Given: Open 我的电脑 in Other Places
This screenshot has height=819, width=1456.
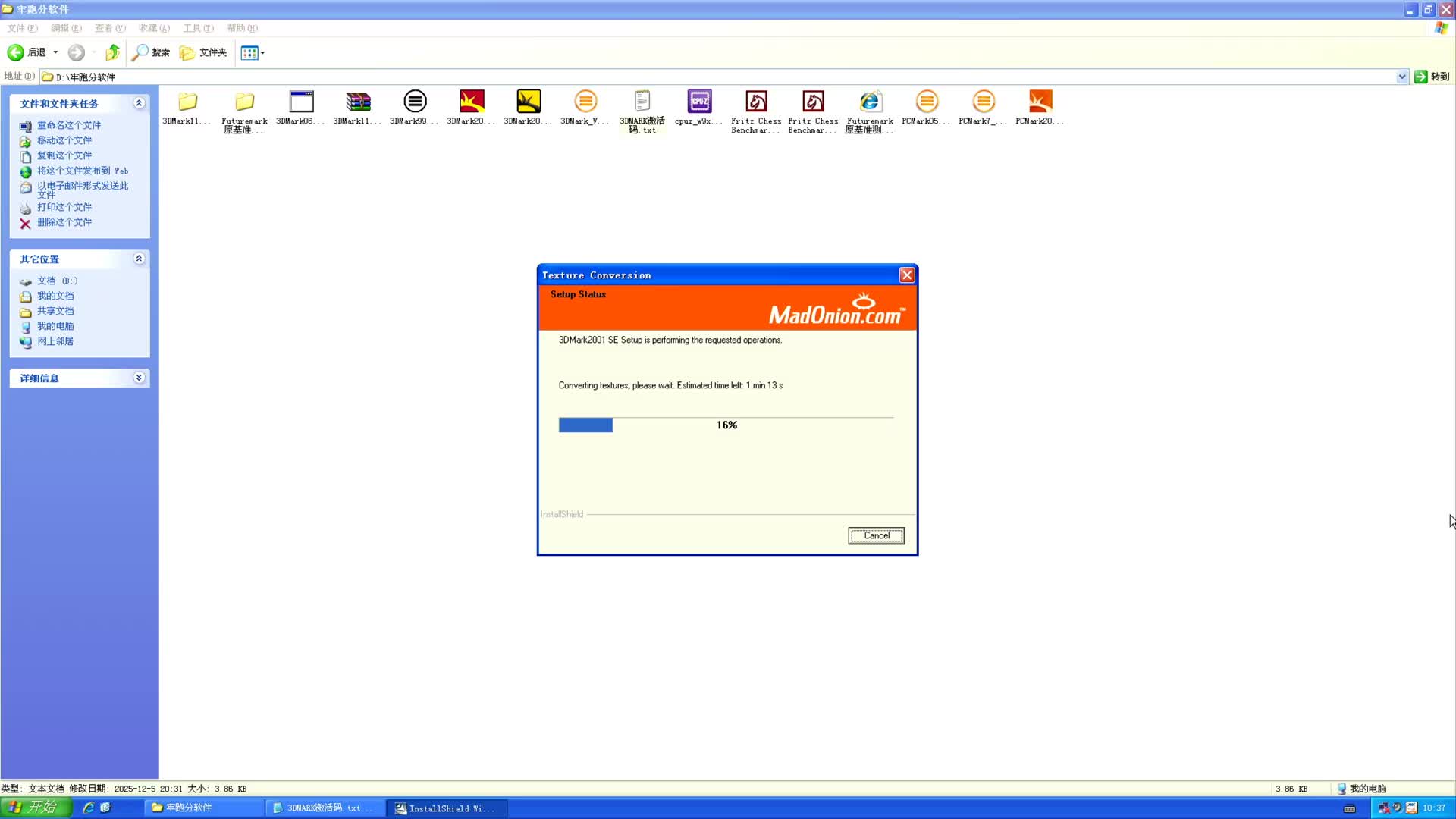Looking at the screenshot, I should (55, 326).
